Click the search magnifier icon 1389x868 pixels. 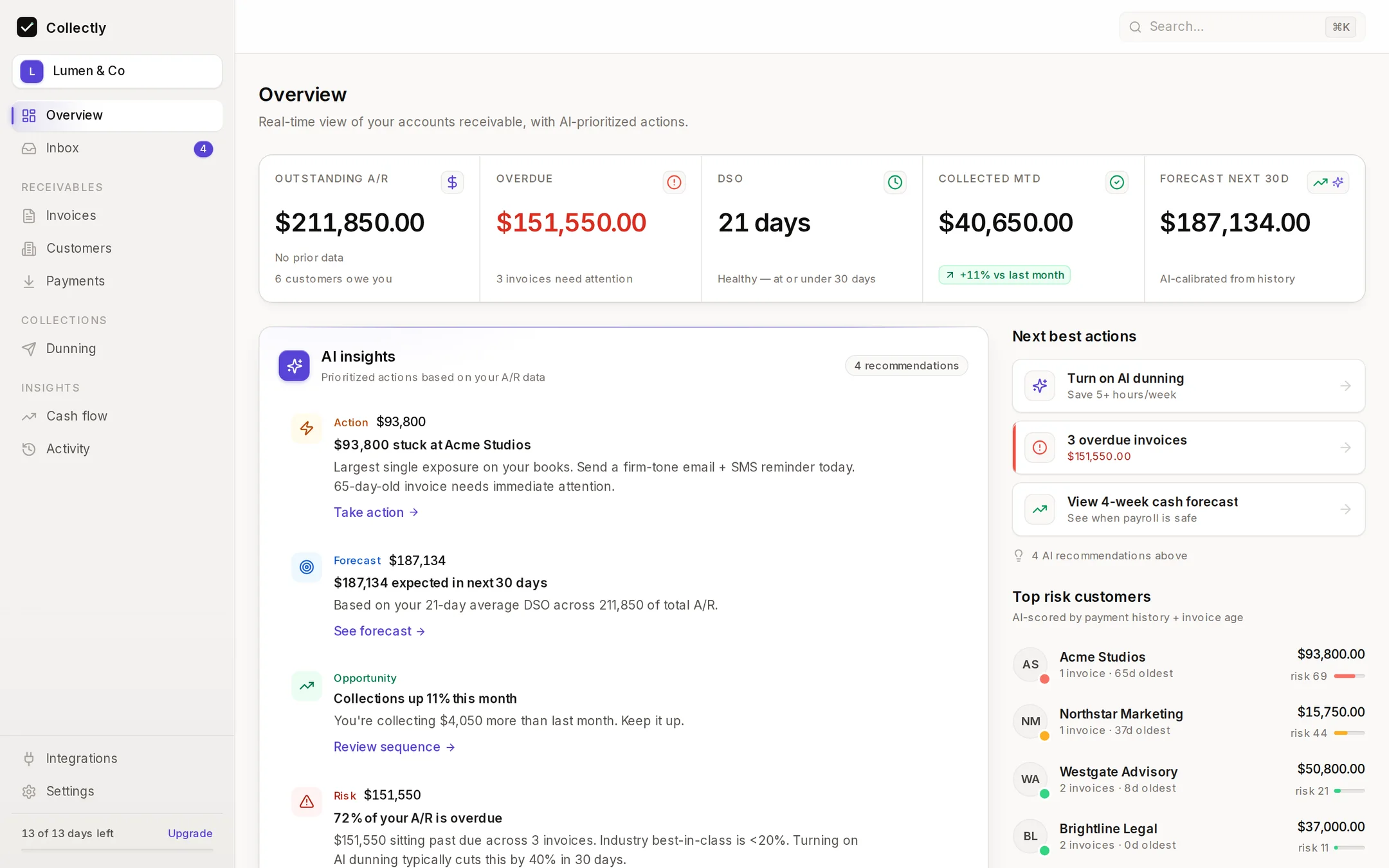1136,27
